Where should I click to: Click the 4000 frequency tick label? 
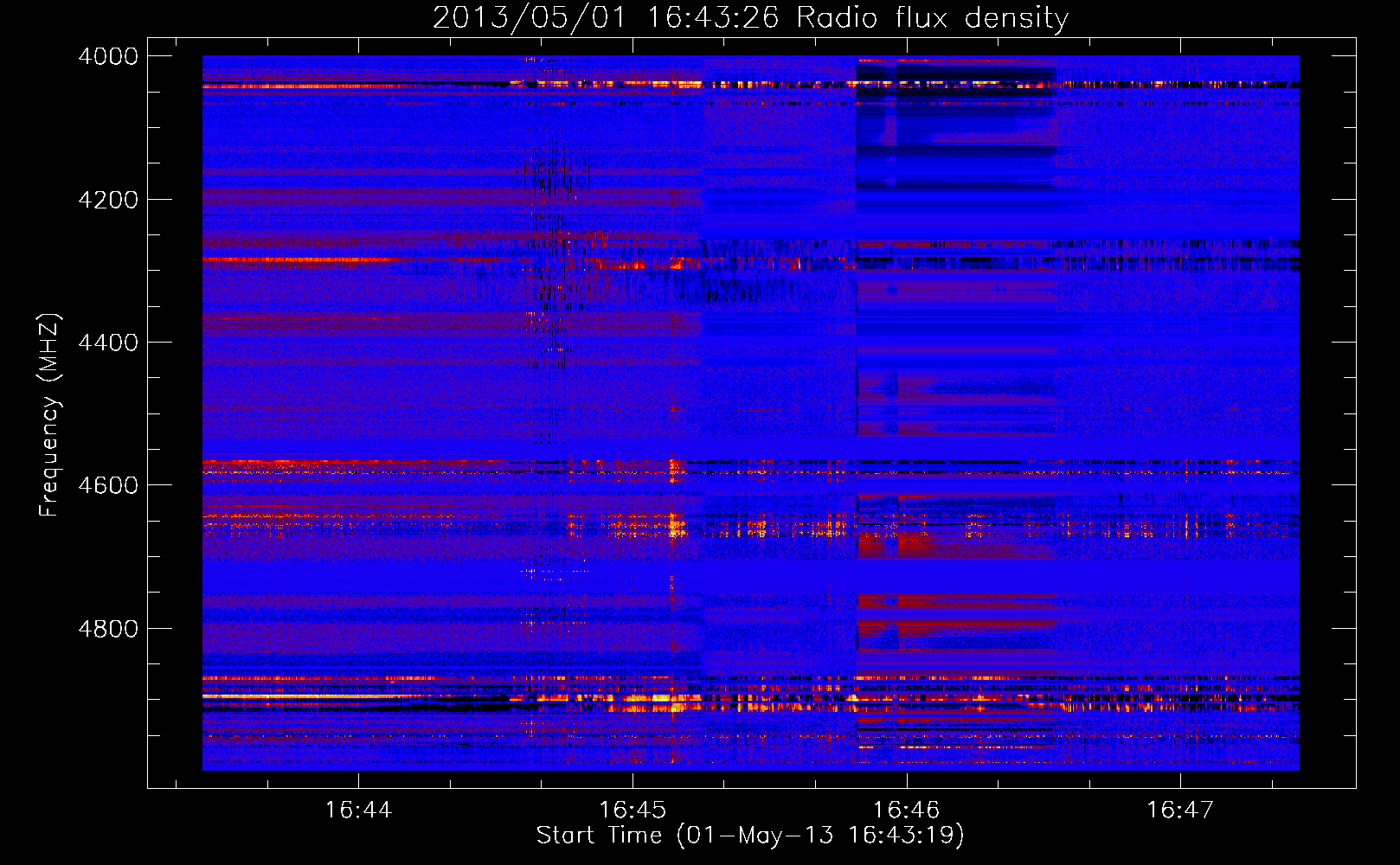(x=108, y=56)
